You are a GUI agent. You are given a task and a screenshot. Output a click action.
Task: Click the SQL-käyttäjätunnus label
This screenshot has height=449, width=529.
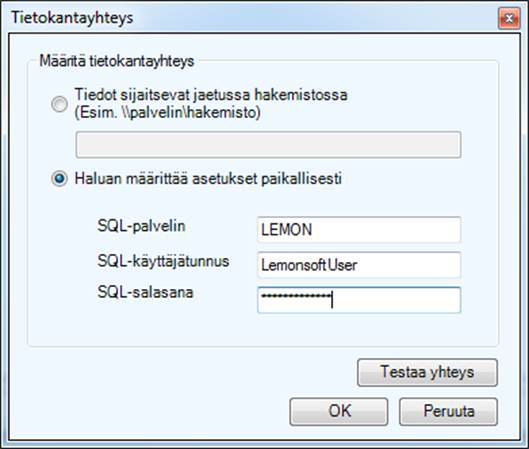(x=163, y=261)
